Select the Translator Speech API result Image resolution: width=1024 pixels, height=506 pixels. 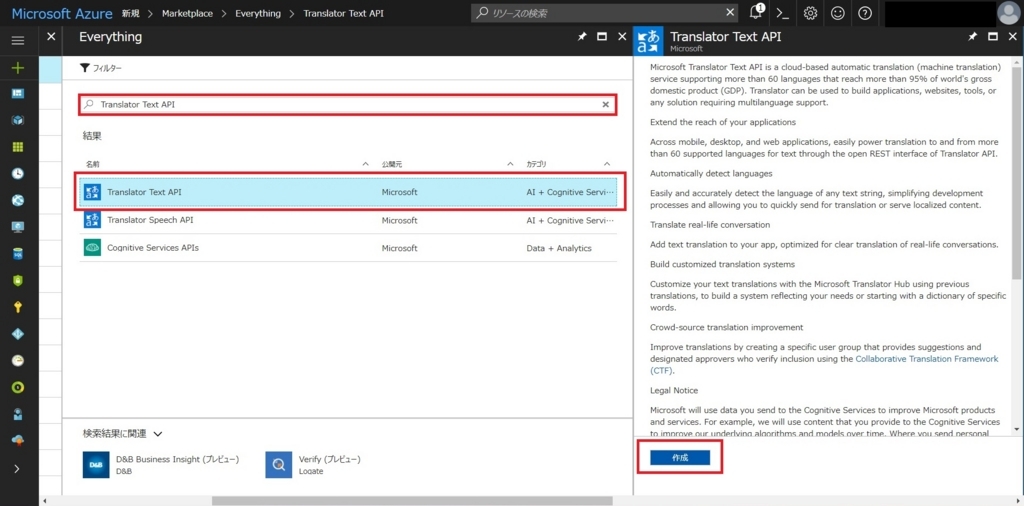pyautogui.click(x=348, y=221)
